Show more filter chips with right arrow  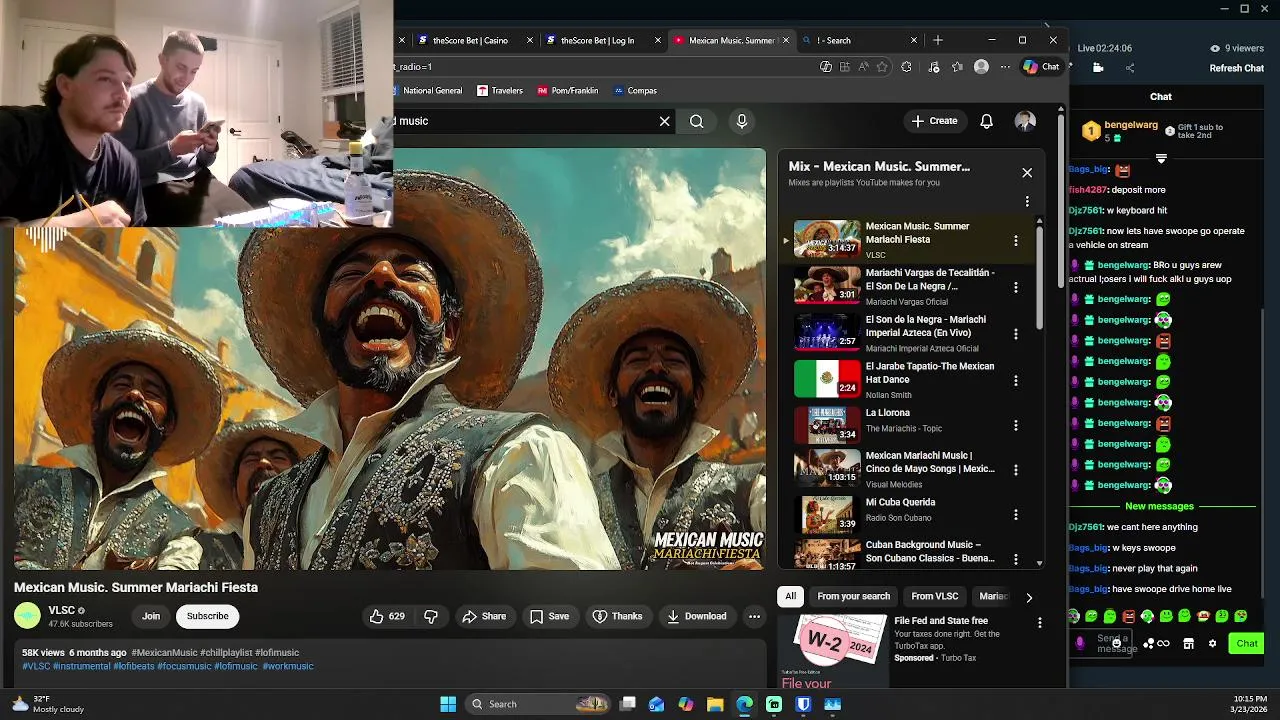point(1029,597)
